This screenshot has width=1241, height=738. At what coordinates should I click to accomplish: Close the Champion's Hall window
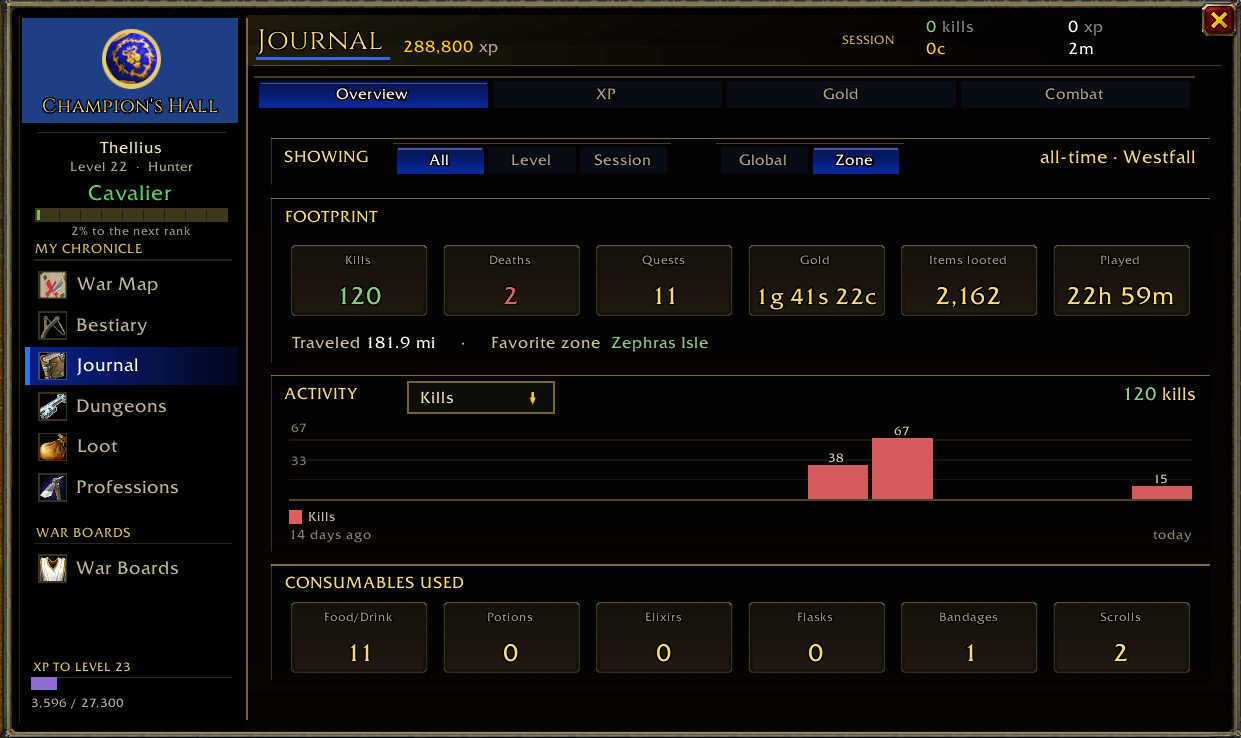click(1217, 20)
